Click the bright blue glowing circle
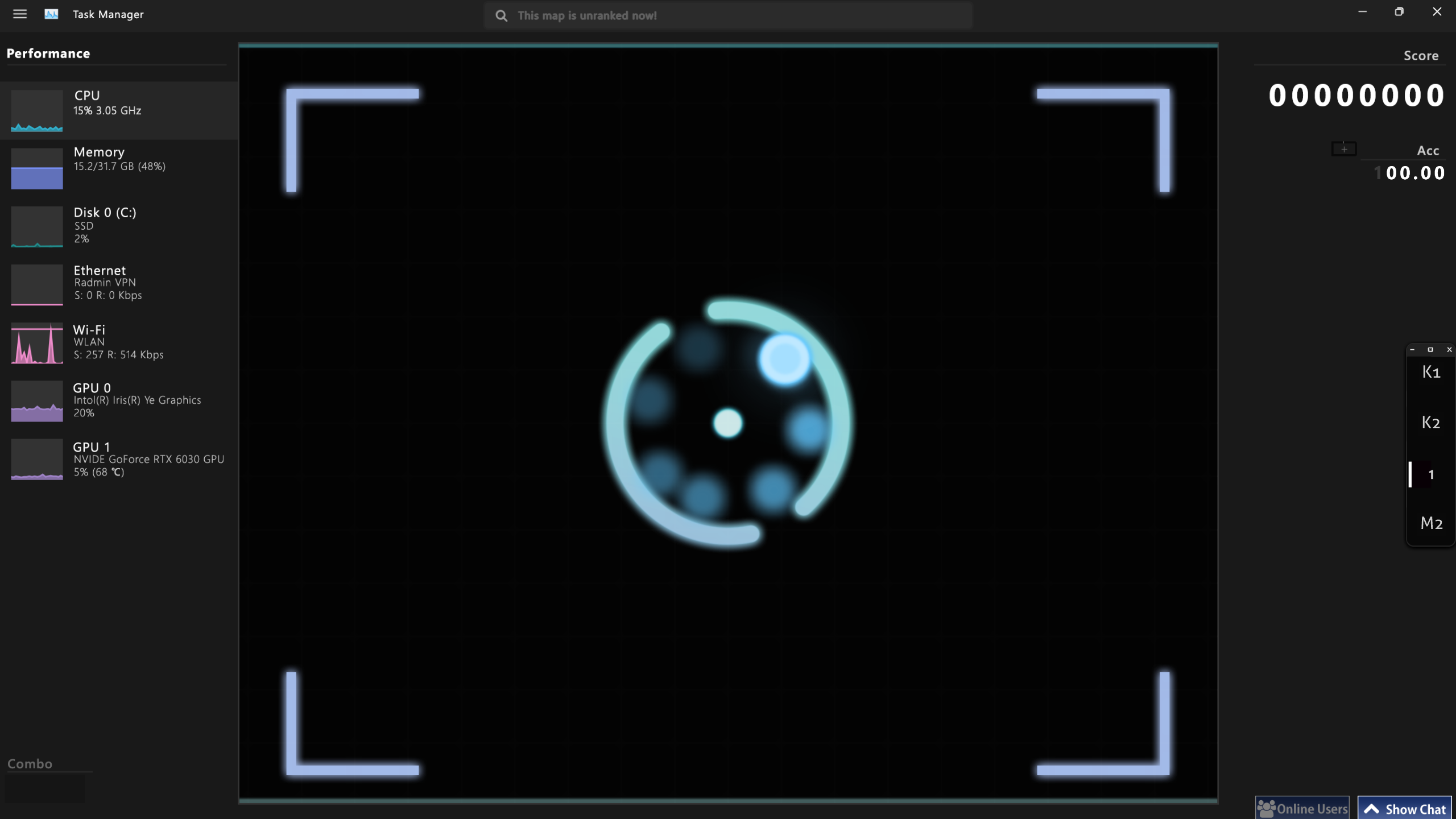 click(x=784, y=359)
